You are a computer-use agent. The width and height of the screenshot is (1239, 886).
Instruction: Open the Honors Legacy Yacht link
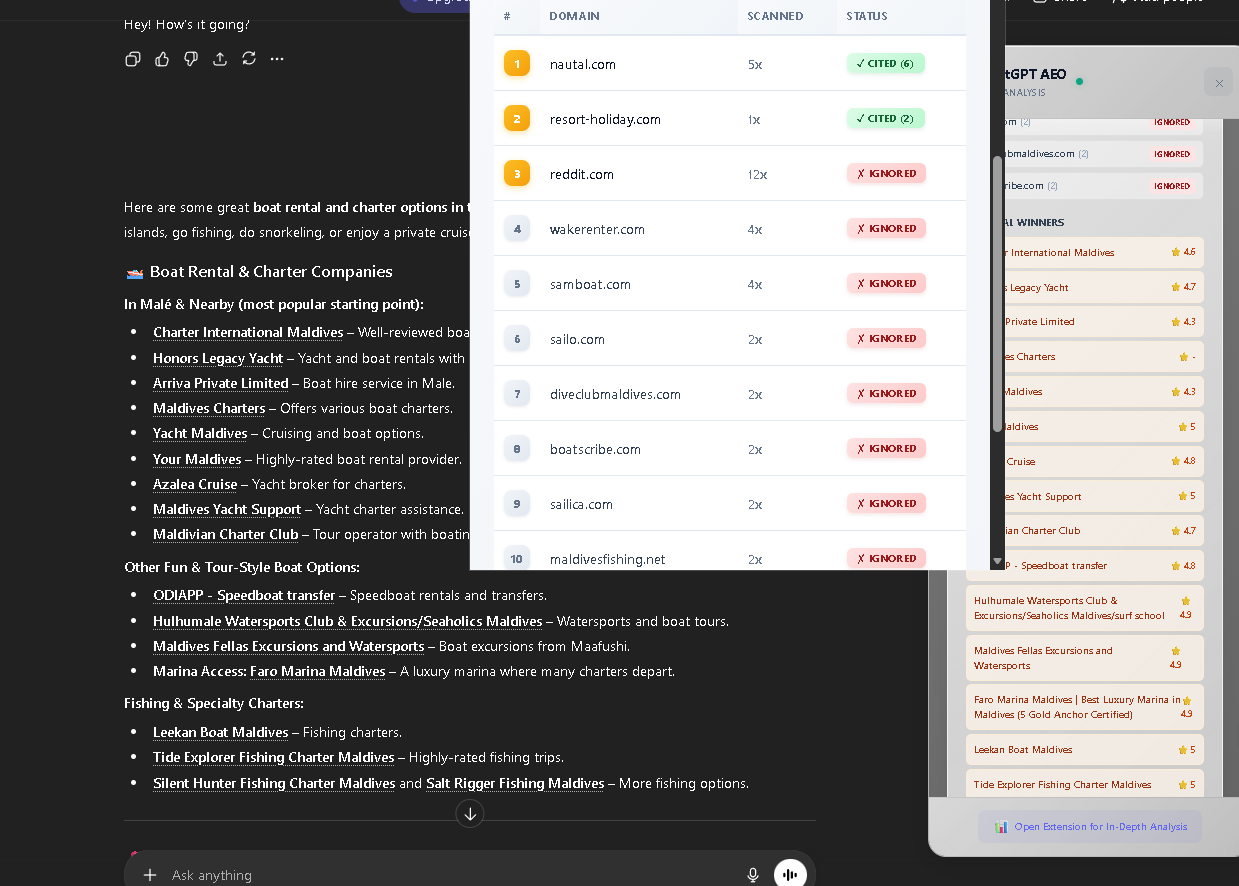point(218,358)
